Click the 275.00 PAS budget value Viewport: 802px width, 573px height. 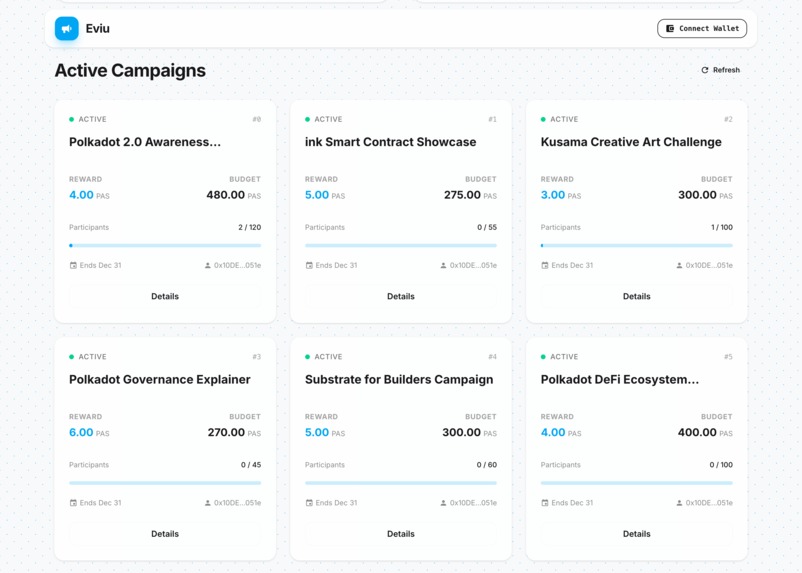(x=470, y=195)
